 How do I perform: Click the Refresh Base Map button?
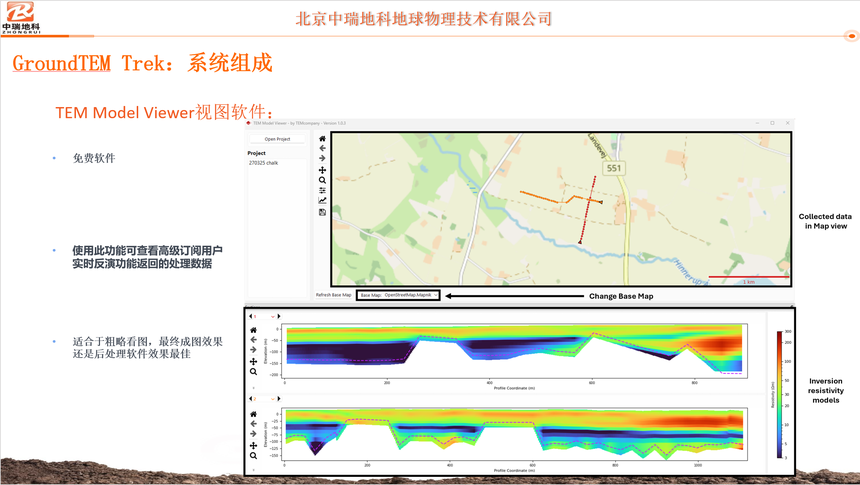pos(333,295)
